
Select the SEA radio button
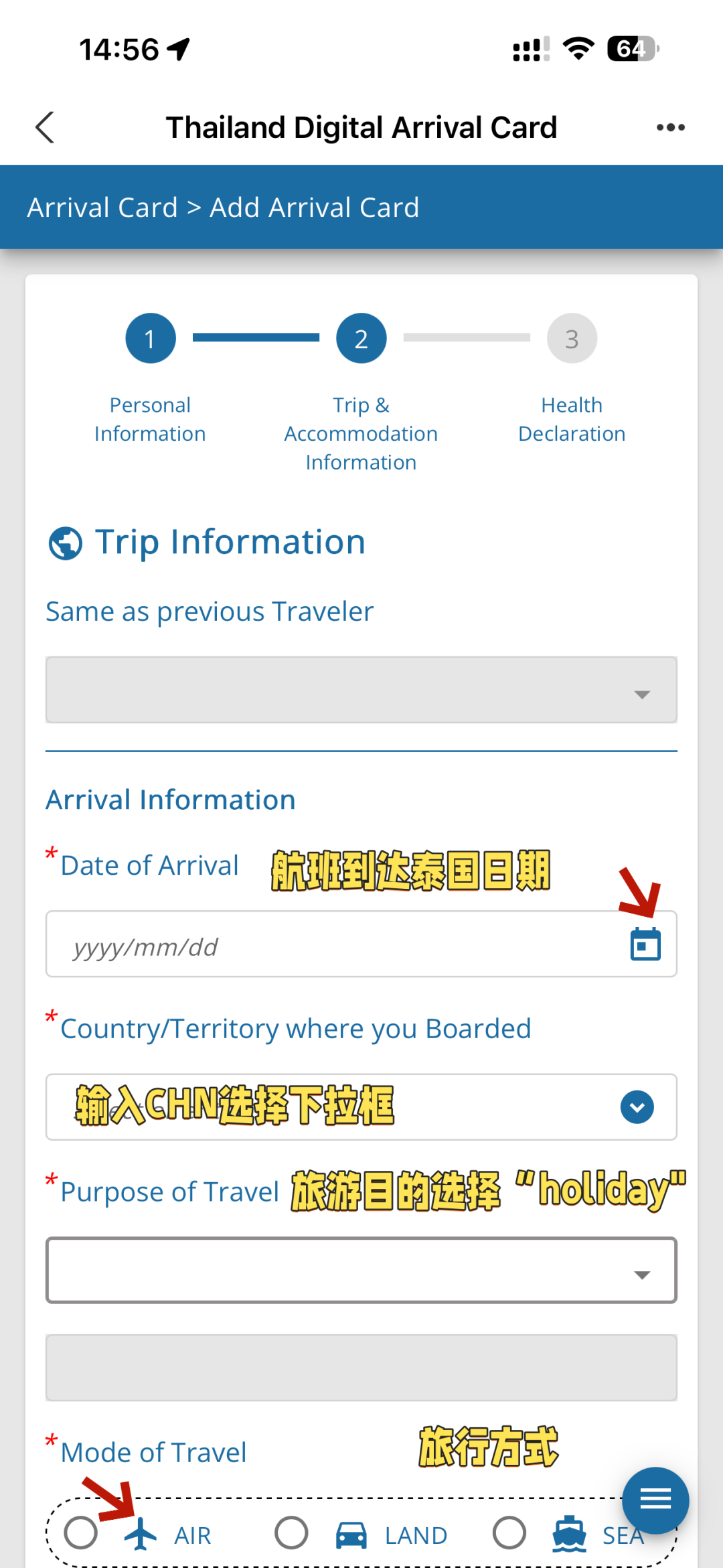click(509, 1533)
